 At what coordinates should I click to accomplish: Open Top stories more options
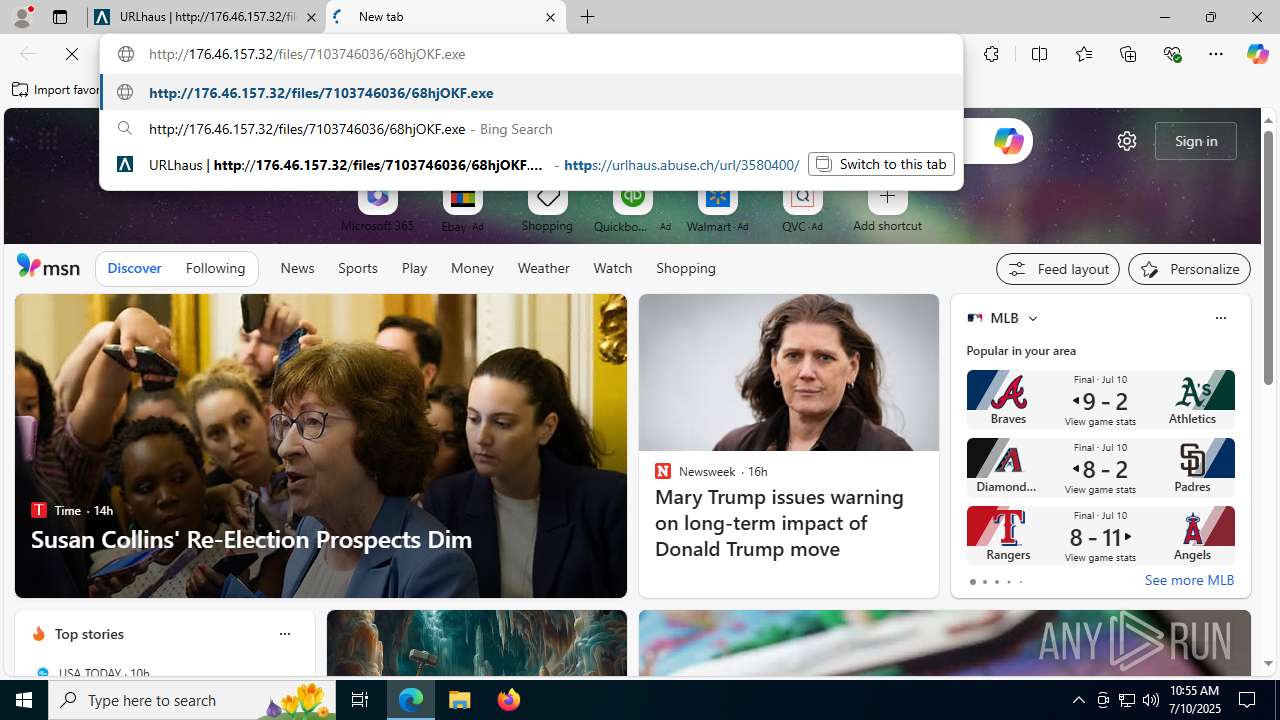coord(284,634)
